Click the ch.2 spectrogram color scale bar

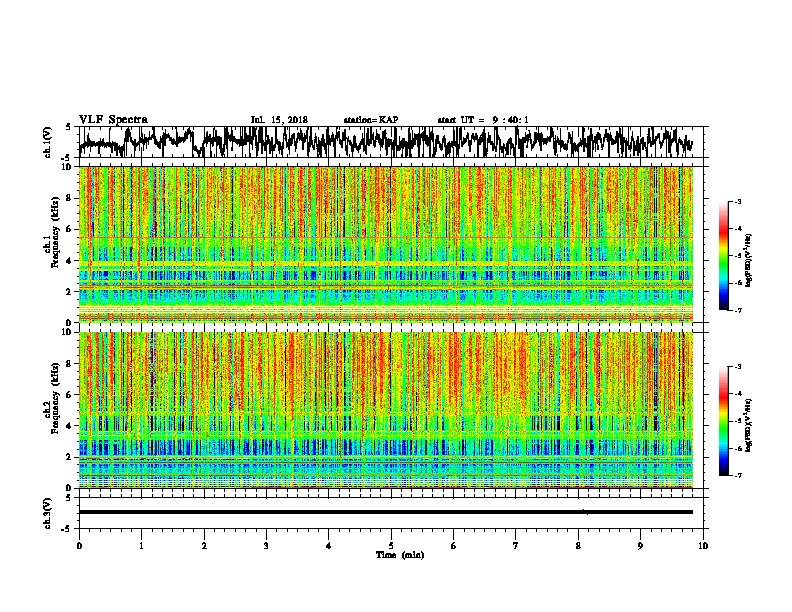pos(724,421)
